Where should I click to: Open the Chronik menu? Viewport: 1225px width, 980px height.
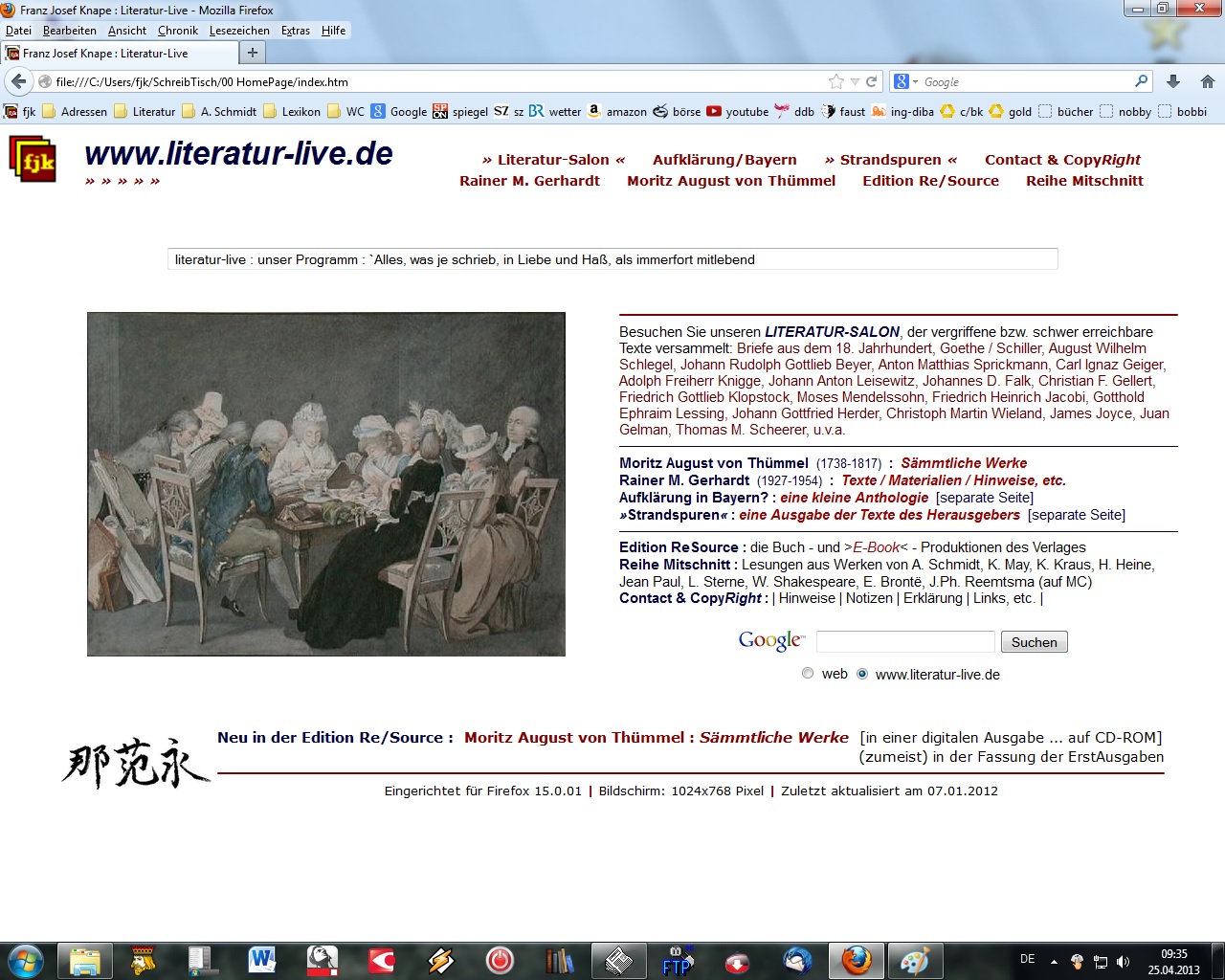point(178,31)
